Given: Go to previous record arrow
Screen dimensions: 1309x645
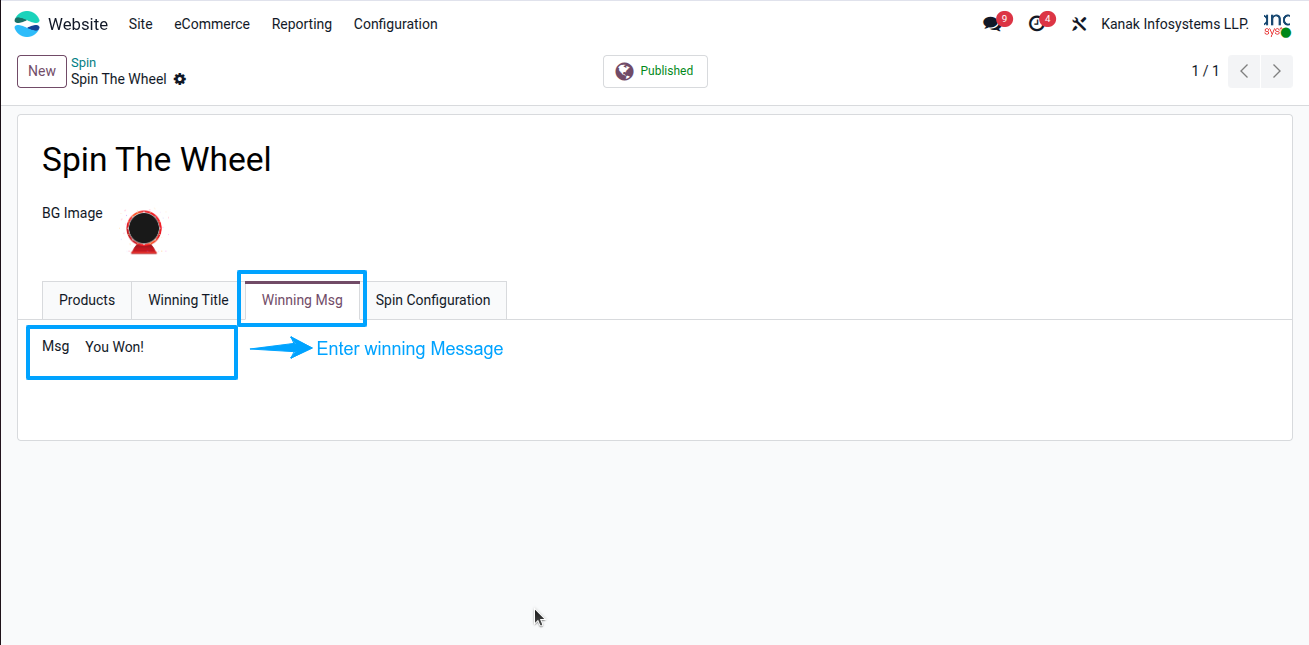Looking at the screenshot, I should click(x=1244, y=71).
